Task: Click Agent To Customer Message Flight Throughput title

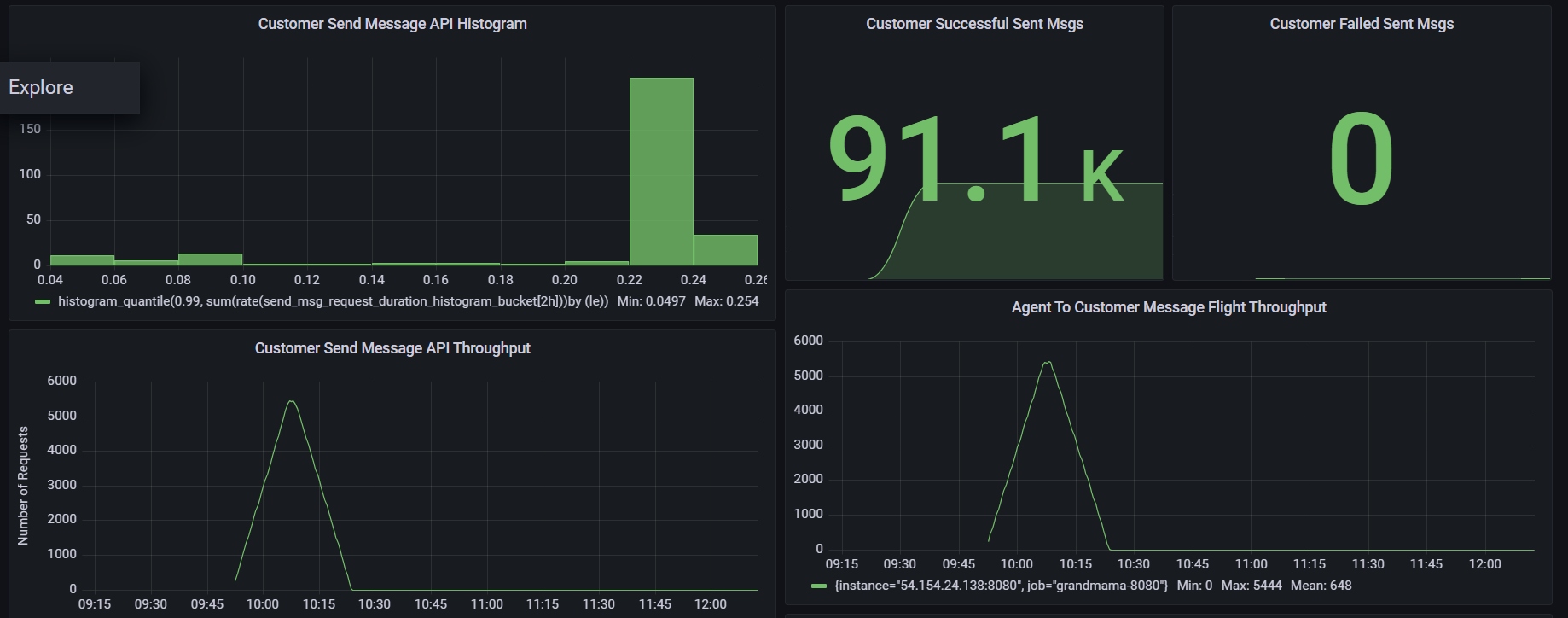Action: pos(1168,307)
